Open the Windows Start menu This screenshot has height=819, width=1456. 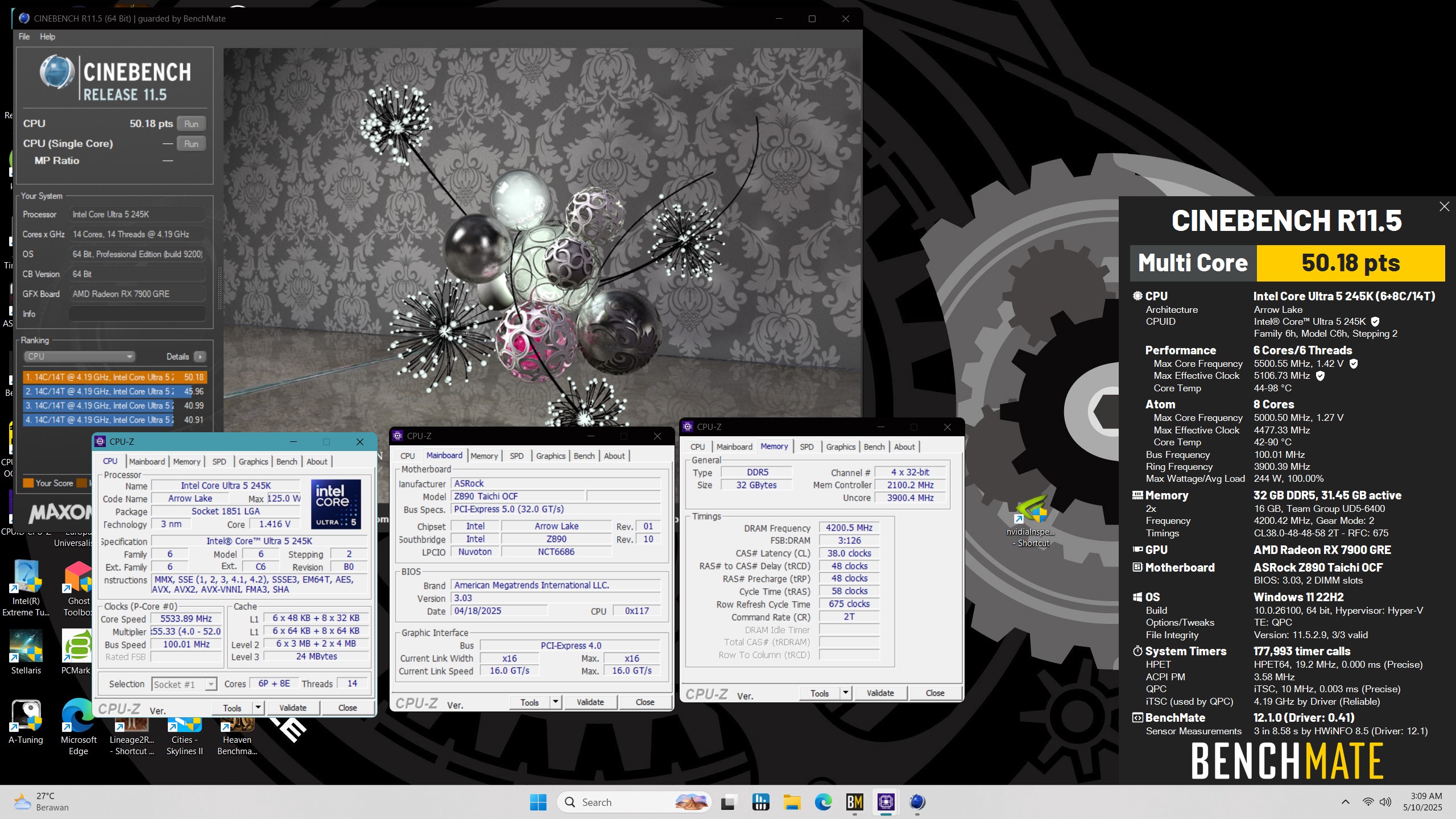[537, 802]
